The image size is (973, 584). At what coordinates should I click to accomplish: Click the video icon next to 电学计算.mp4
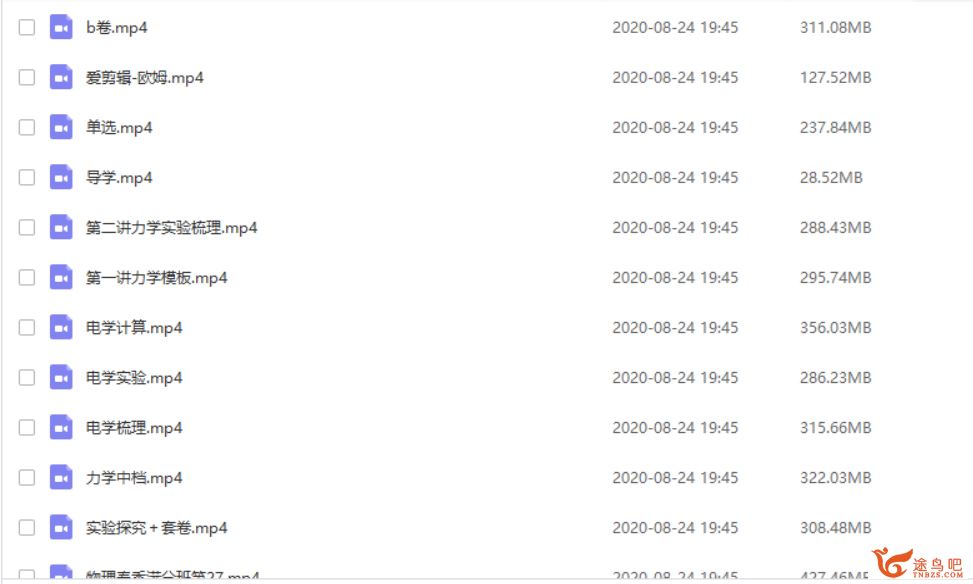(61, 328)
